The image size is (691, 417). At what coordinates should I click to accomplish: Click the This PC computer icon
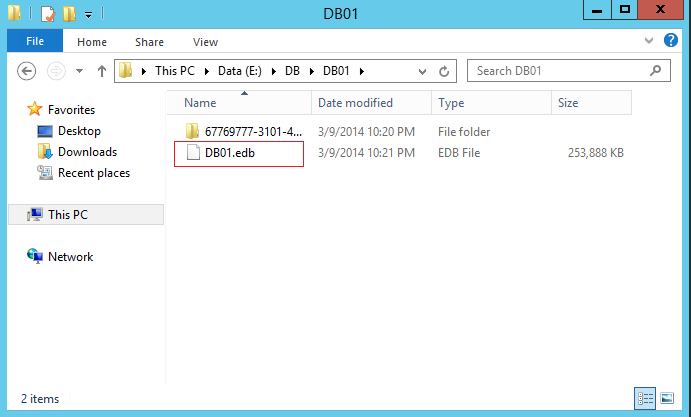pyautogui.click(x=35, y=214)
